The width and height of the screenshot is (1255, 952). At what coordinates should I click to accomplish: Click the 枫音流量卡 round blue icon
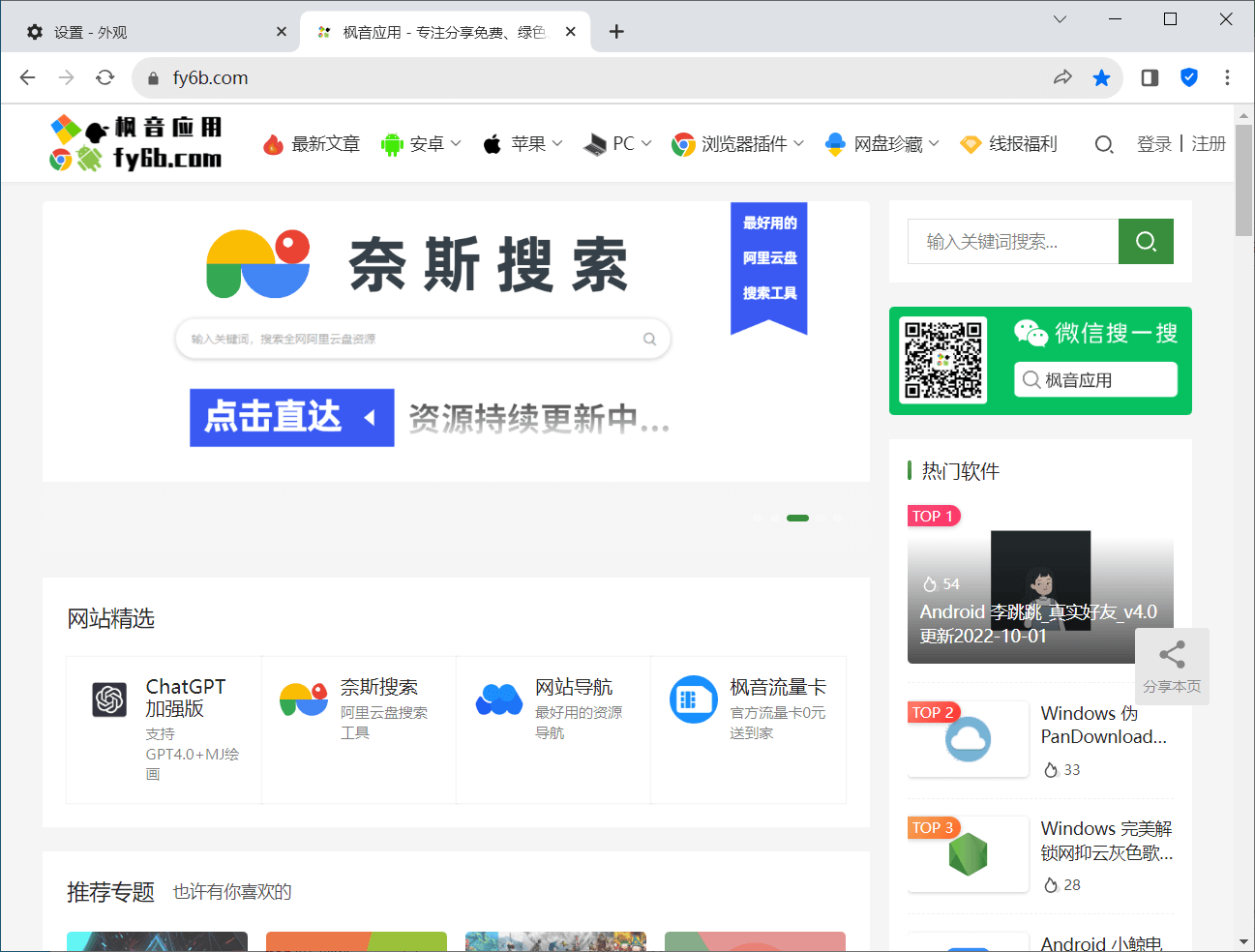[694, 699]
